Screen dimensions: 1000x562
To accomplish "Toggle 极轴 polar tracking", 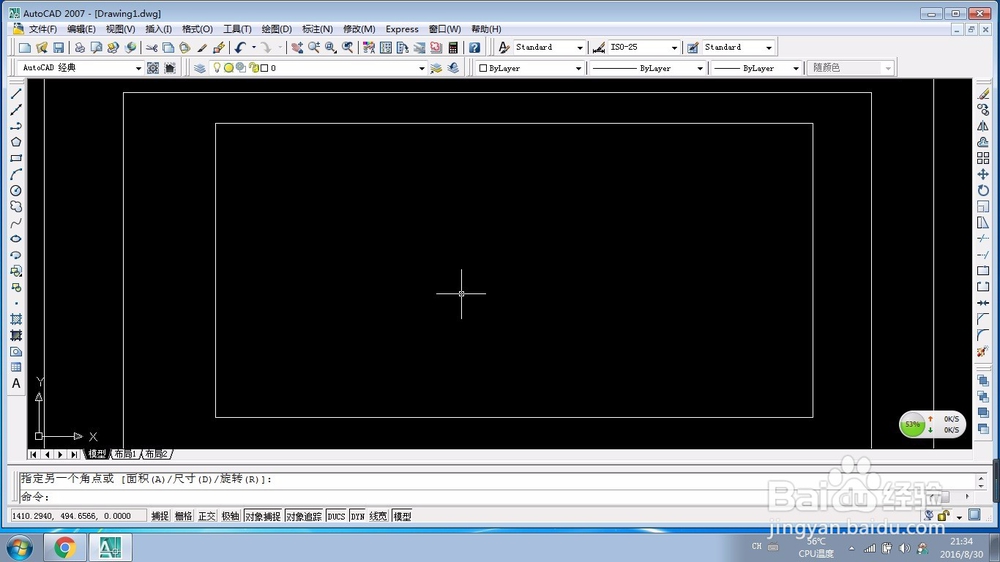I will coord(230,516).
